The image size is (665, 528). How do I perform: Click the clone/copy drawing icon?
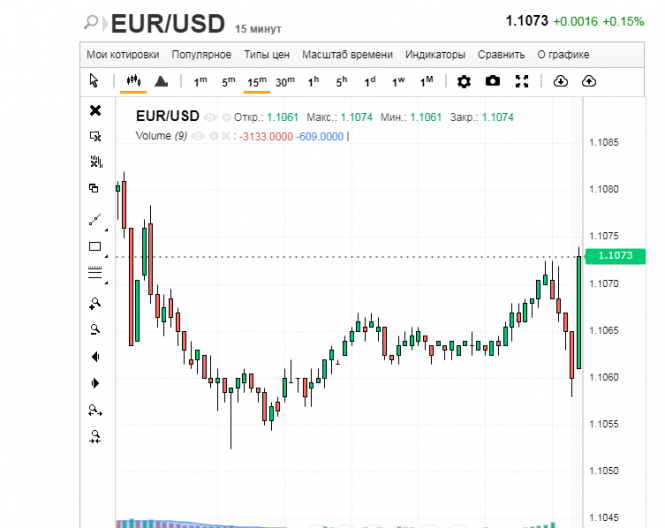94,188
